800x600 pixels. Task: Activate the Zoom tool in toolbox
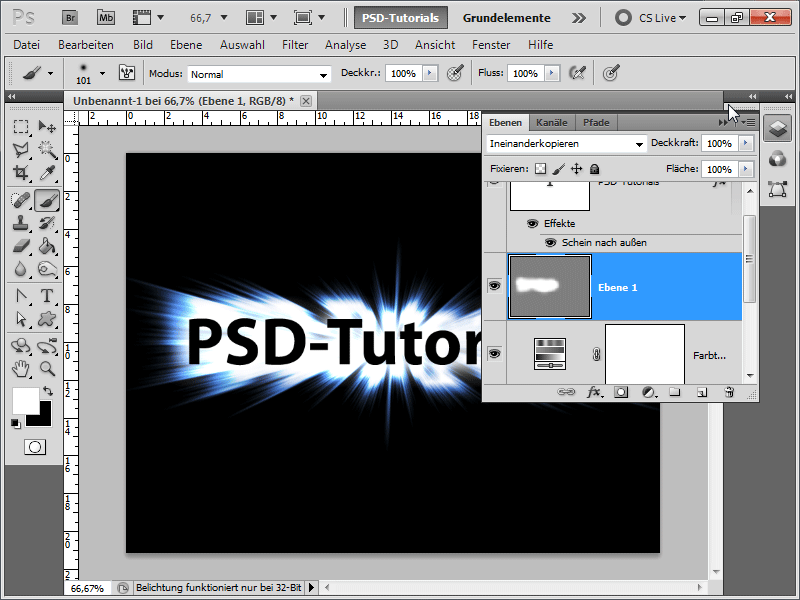pos(46,368)
